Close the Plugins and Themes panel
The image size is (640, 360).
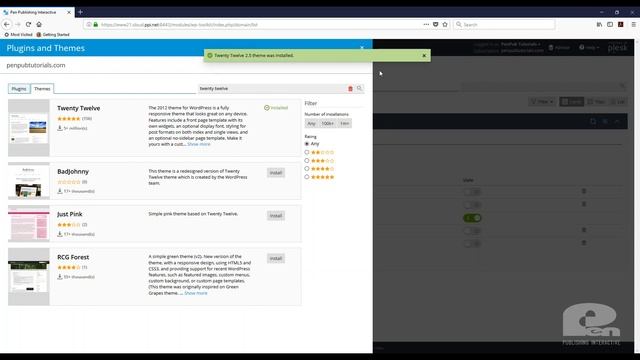[362, 48]
